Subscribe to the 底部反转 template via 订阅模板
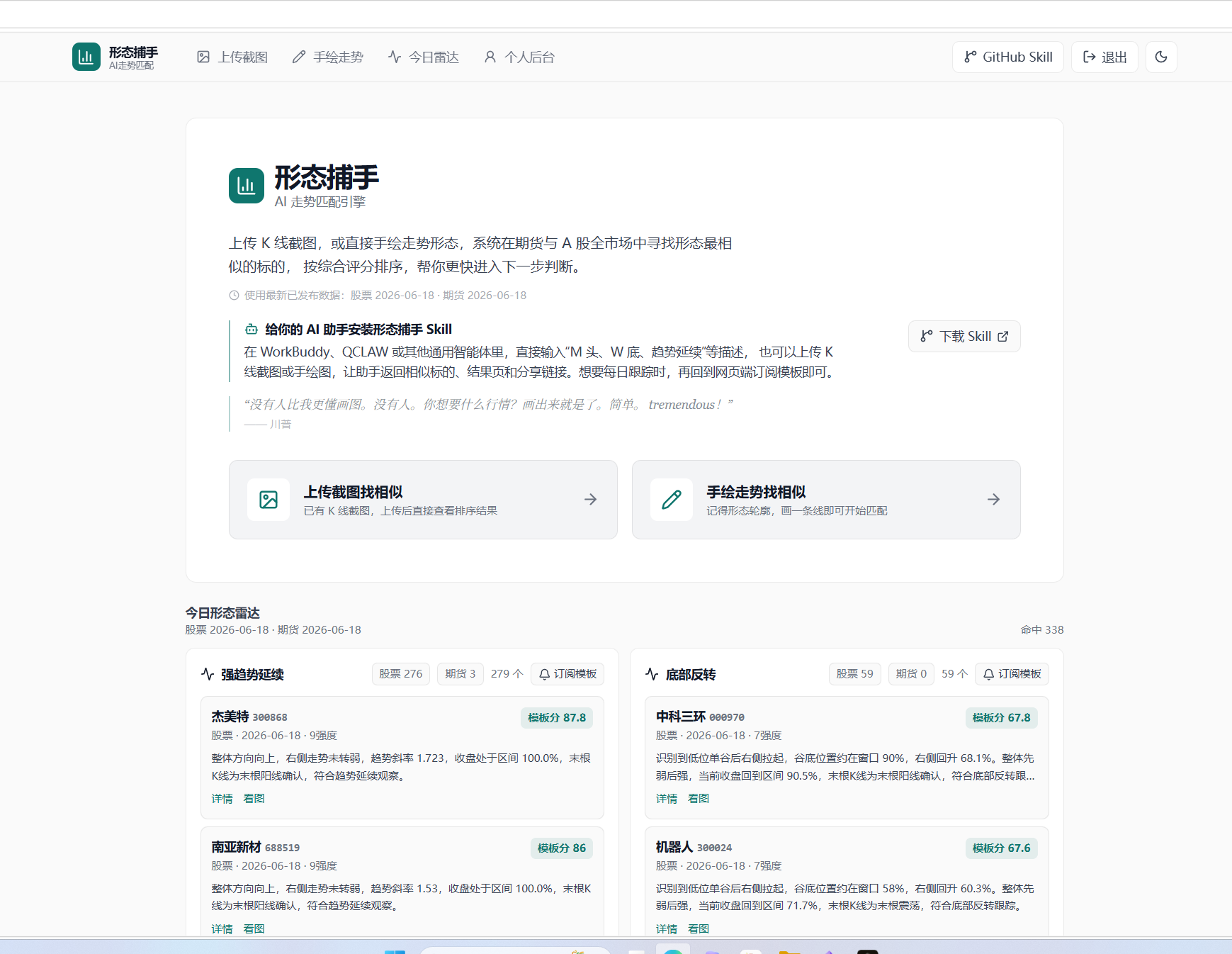The width and height of the screenshot is (1232, 954). pyautogui.click(x=1012, y=674)
